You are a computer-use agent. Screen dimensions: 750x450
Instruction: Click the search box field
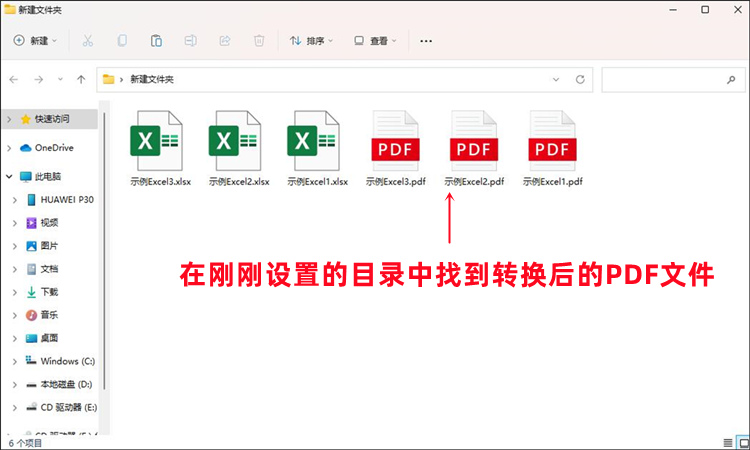pyautogui.click(x=673, y=79)
